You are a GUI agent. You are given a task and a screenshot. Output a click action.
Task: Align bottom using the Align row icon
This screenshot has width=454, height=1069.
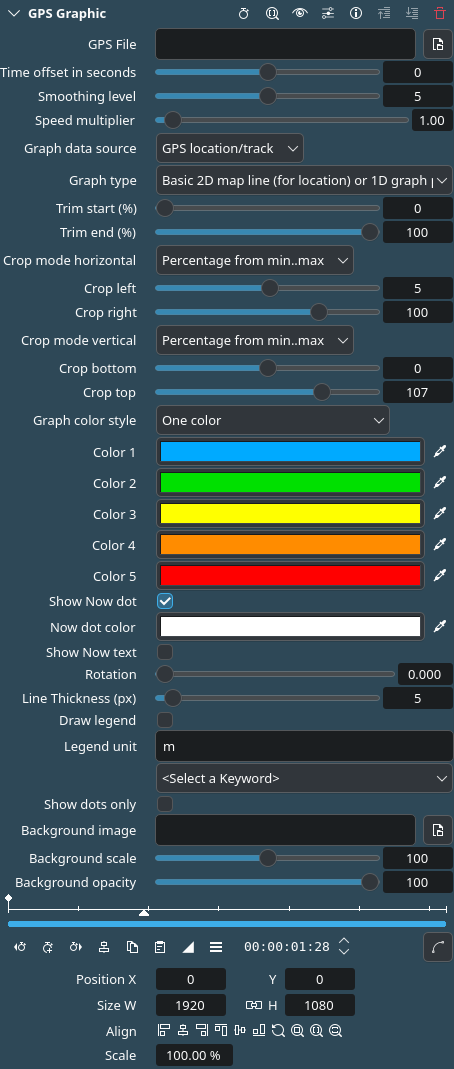click(x=259, y=1031)
